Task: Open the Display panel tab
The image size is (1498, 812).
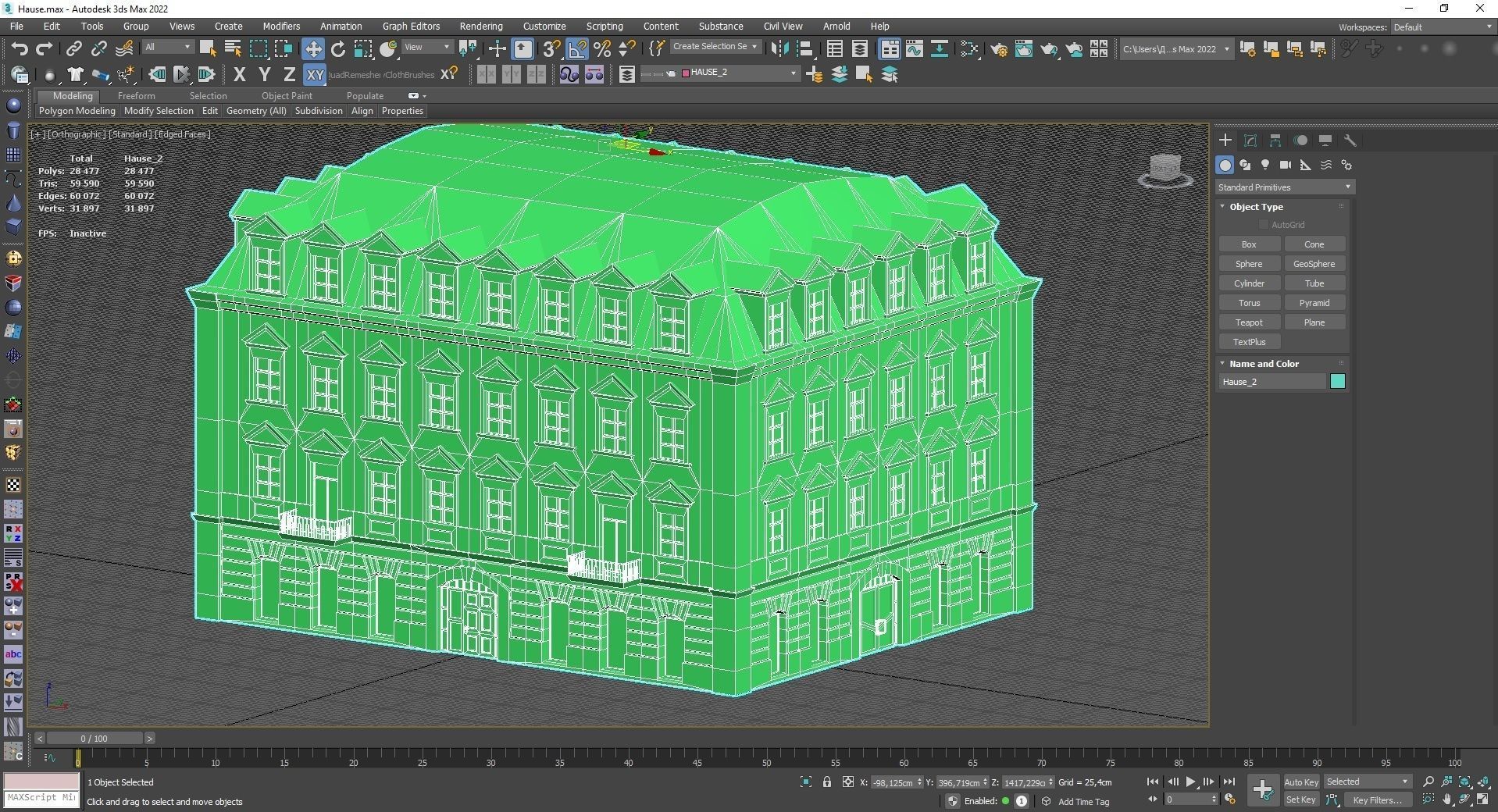Action: (x=1325, y=141)
